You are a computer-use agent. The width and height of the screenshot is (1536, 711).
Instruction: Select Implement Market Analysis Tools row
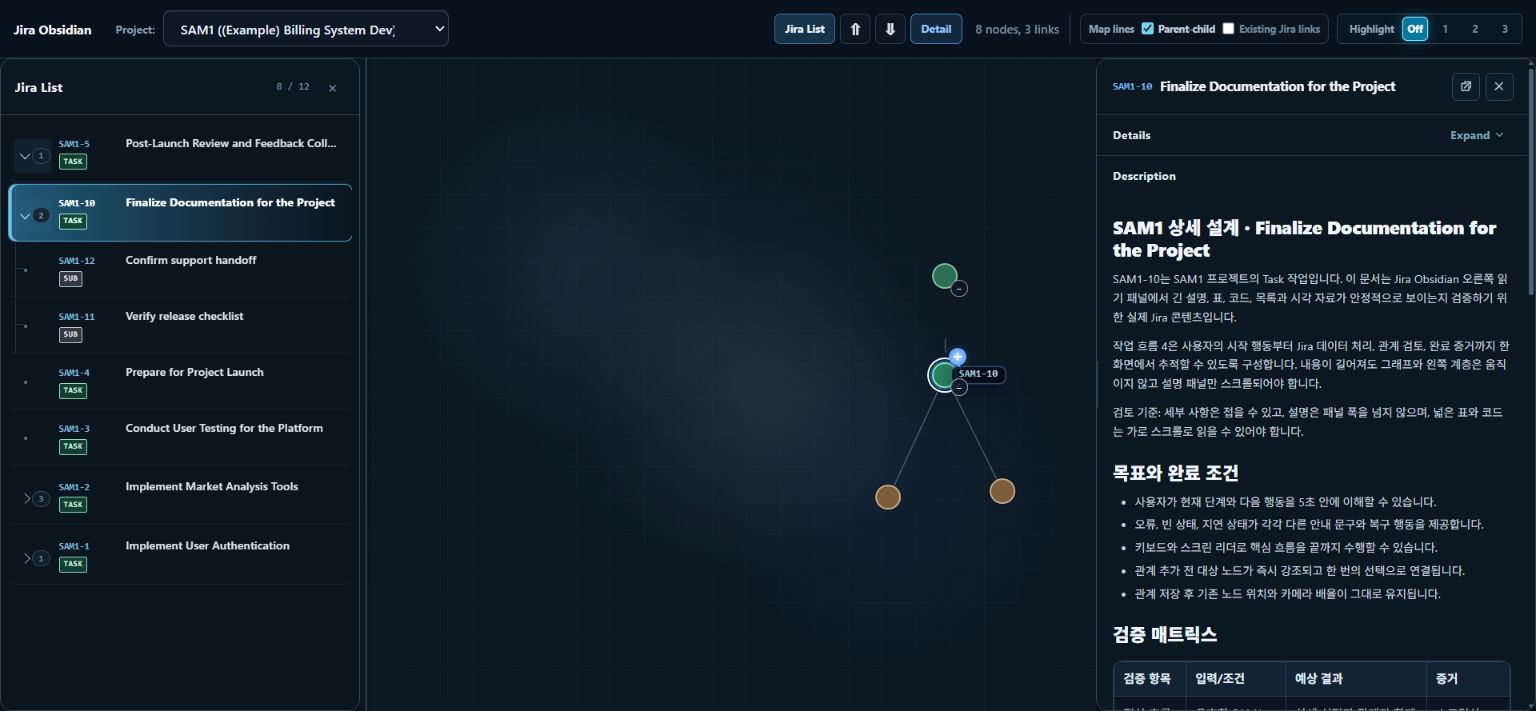[x=181, y=496]
